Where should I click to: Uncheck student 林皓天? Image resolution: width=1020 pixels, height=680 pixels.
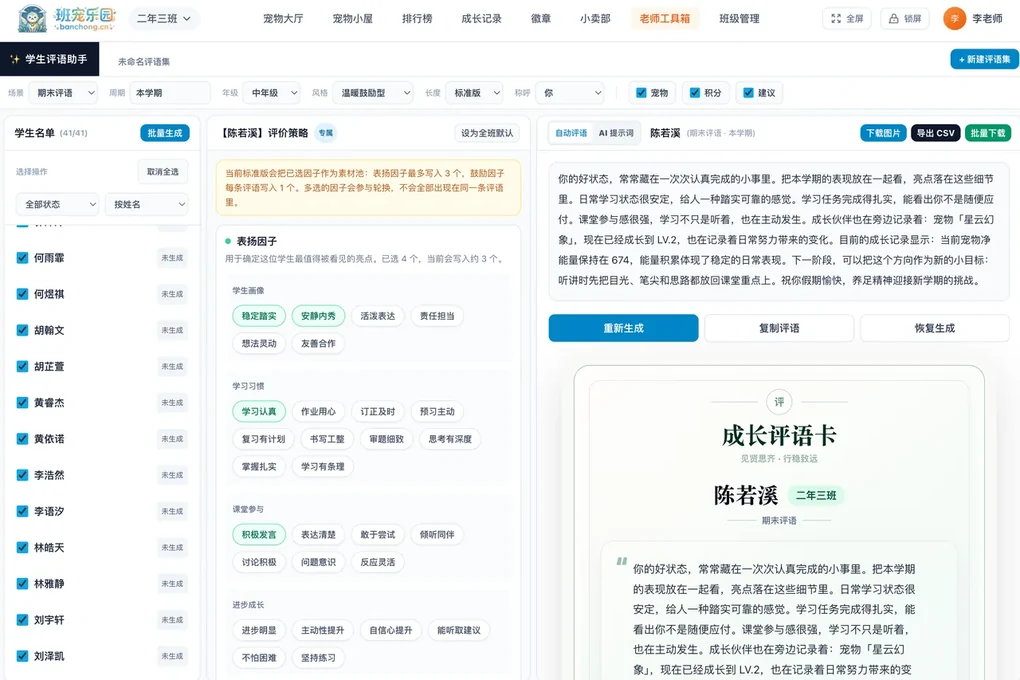coord(22,547)
